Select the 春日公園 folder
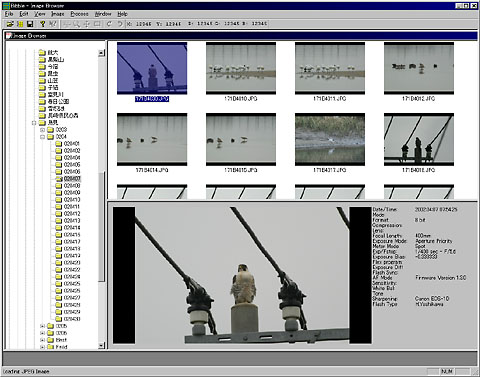The width and height of the screenshot is (480, 377). pyautogui.click(x=58, y=102)
